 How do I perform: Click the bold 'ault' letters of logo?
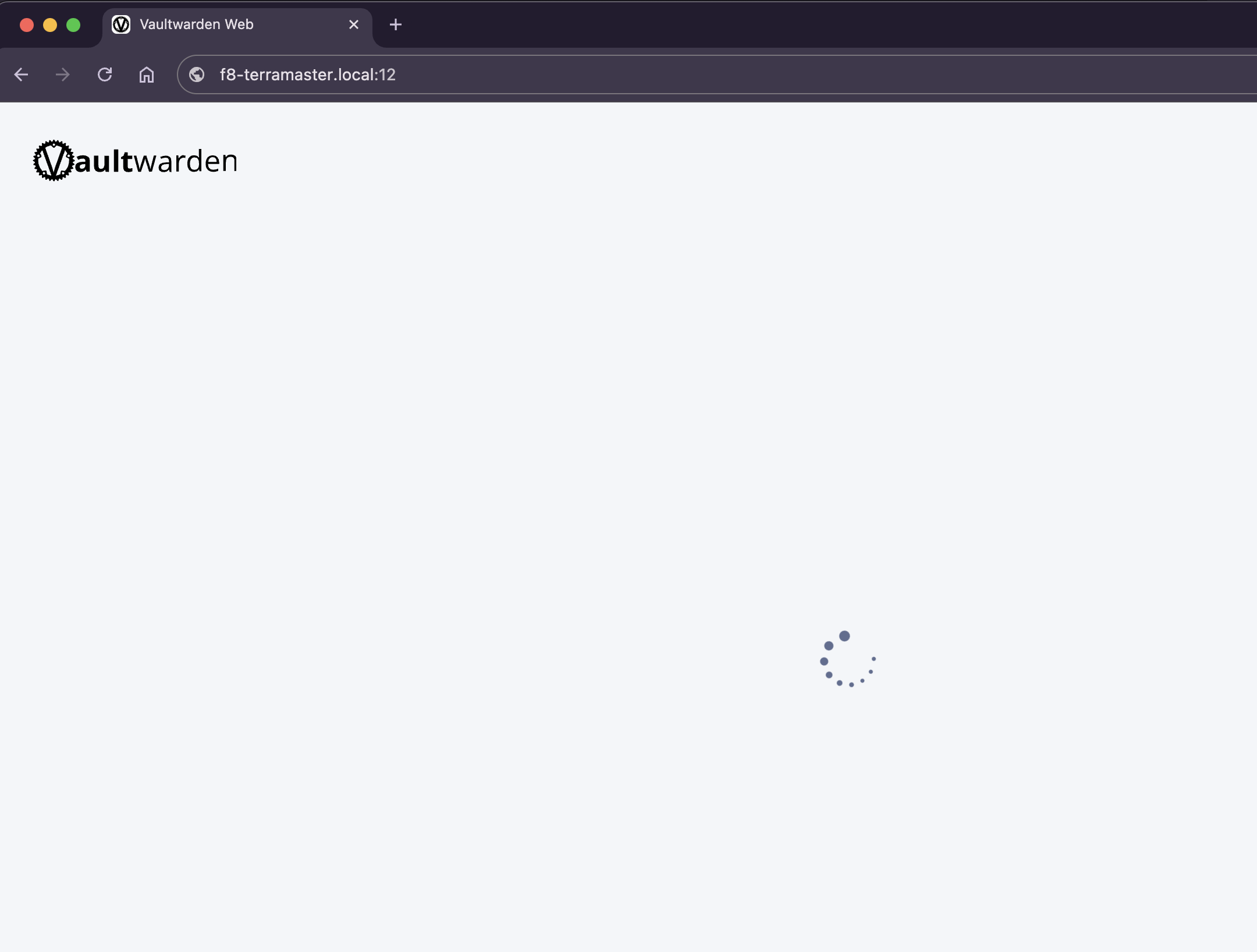click(105, 161)
